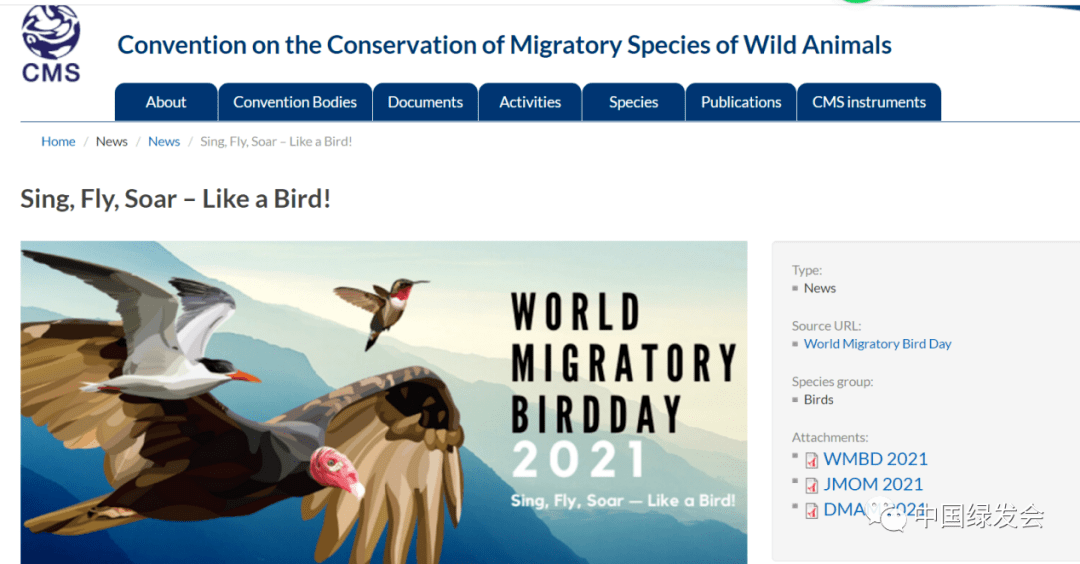Image resolution: width=1080 pixels, height=564 pixels.
Task: Open the Publications menu tab
Action: pos(741,102)
